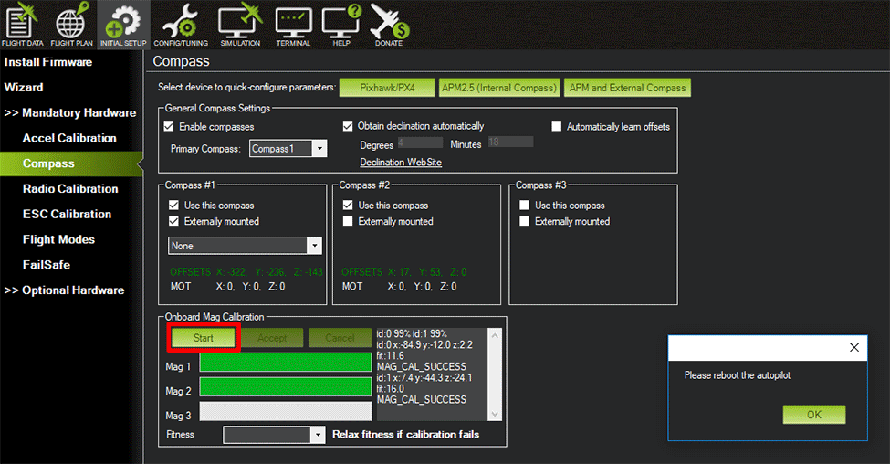Expand Compass #1 orientation dropdown showing None
This screenshot has width=890, height=464.
point(244,245)
